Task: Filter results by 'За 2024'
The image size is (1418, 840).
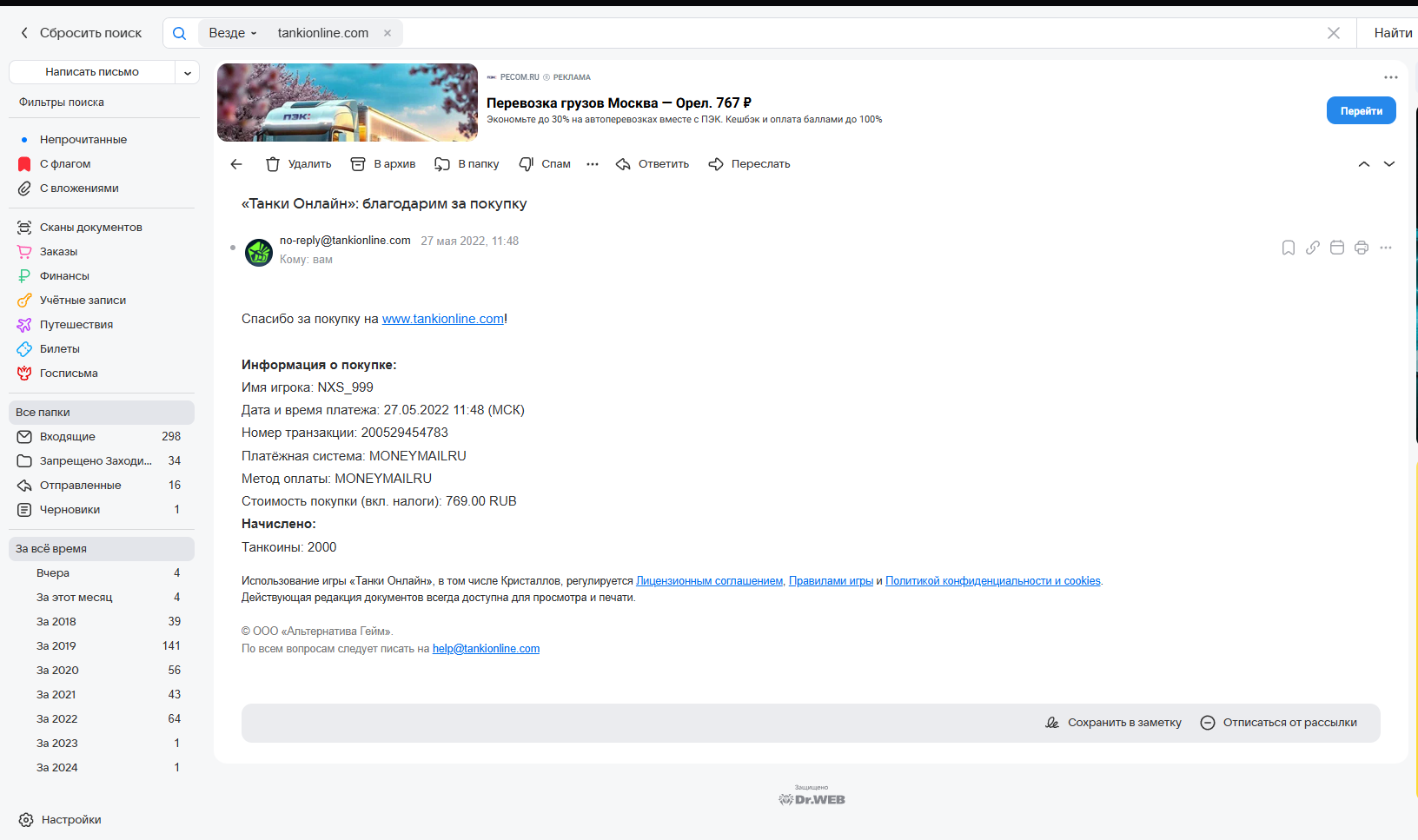Action: point(102,768)
